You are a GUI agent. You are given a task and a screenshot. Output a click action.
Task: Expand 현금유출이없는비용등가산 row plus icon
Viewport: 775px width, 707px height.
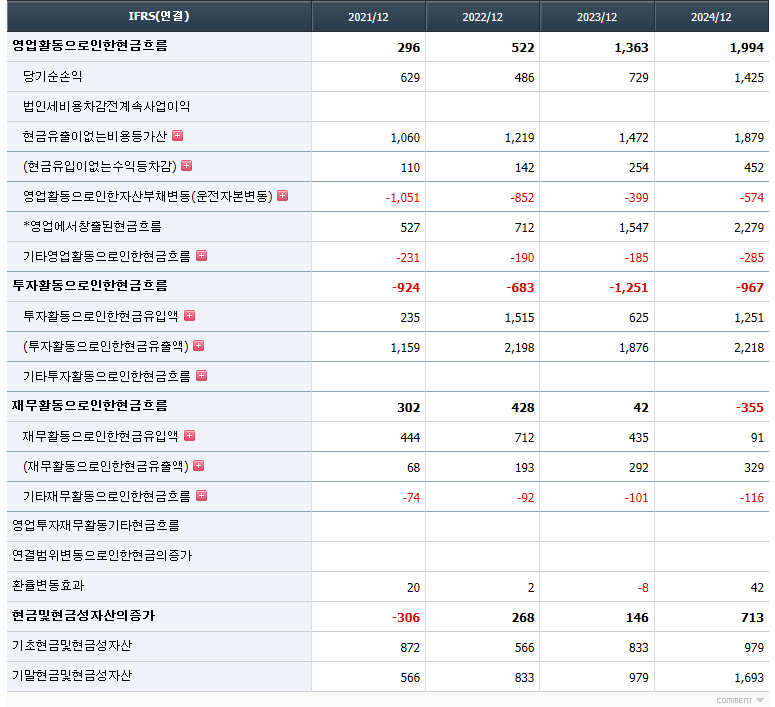click(177, 135)
